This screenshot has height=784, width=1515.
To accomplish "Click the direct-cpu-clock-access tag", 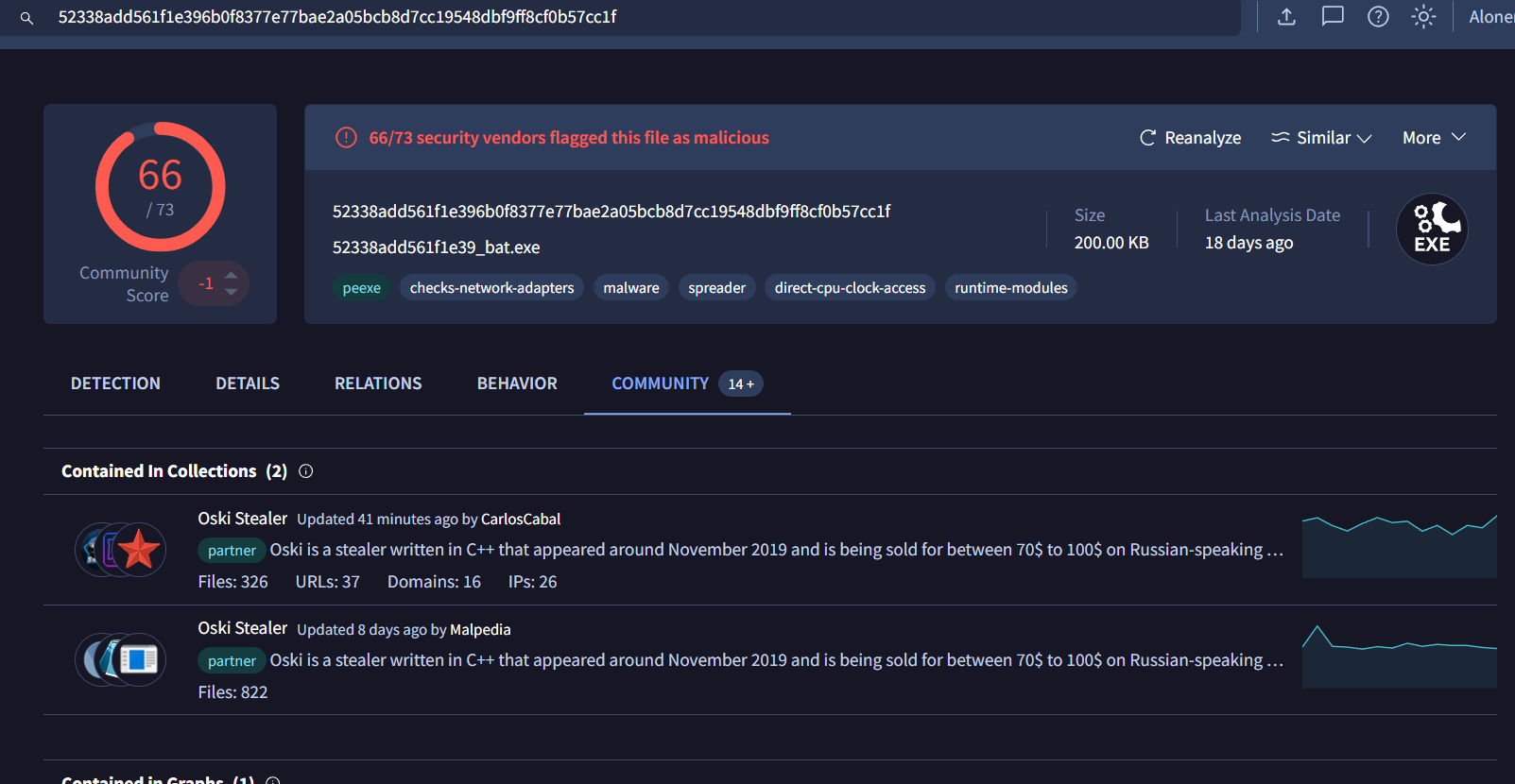I will click(x=851, y=288).
